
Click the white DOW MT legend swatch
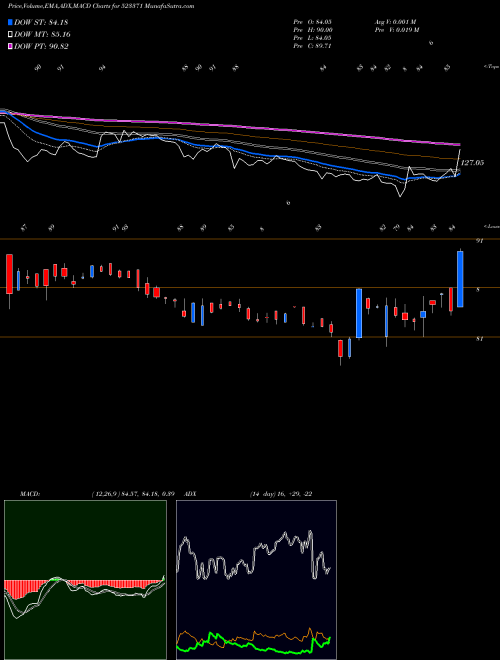click(10, 35)
